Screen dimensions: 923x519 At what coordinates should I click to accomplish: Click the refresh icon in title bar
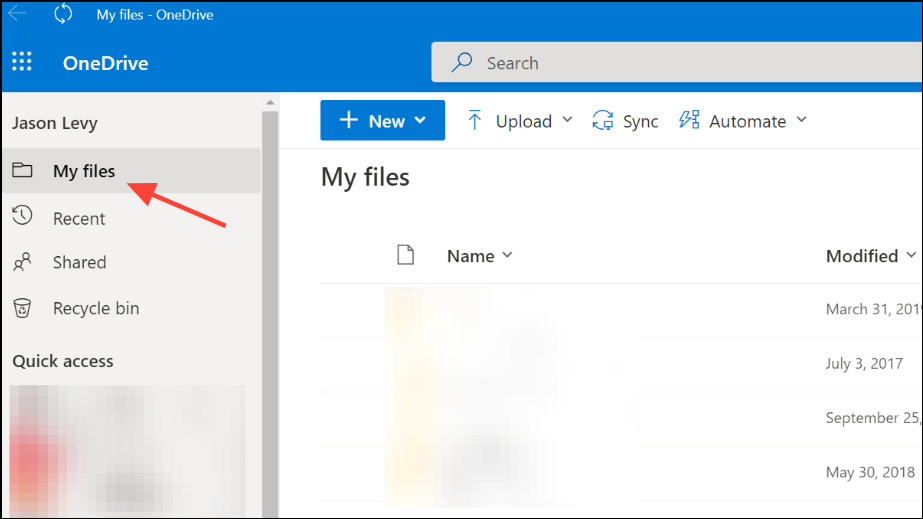(63, 14)
